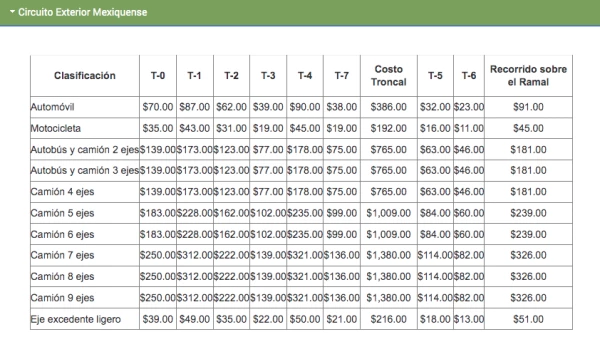Select the Camión 5 ejes row label
The image size is (600, 364).
click(62, 213)
